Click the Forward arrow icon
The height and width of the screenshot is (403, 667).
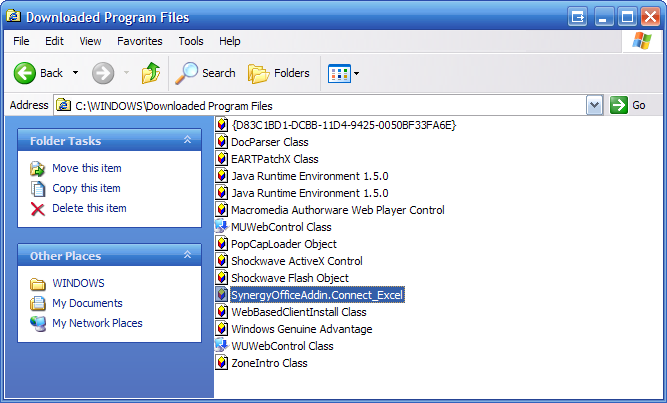[103, 73]
